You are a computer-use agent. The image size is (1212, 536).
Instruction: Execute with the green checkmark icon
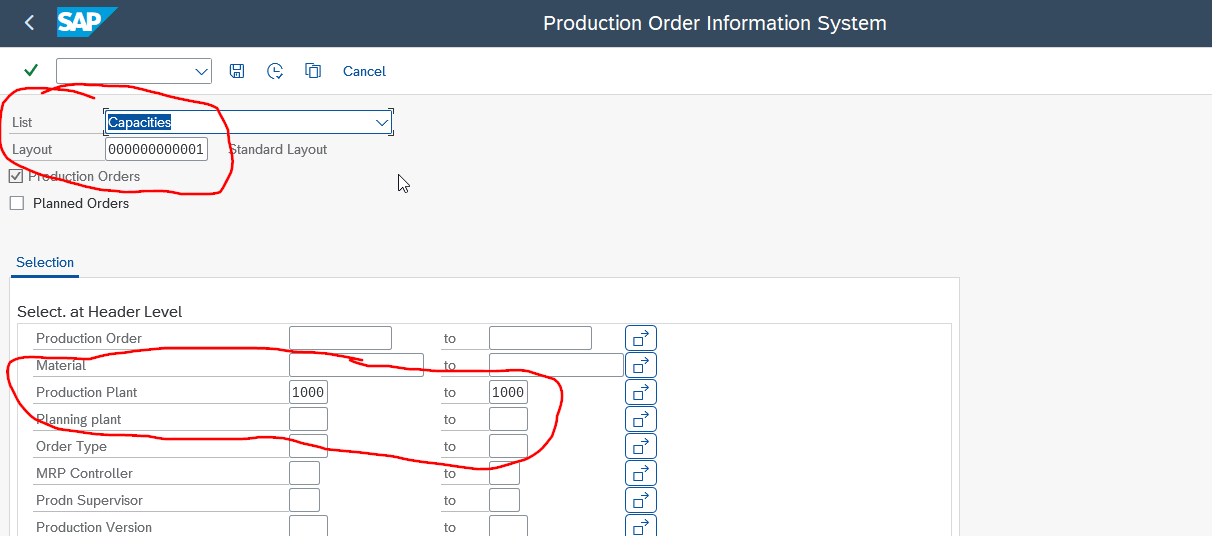click(31, 70)
